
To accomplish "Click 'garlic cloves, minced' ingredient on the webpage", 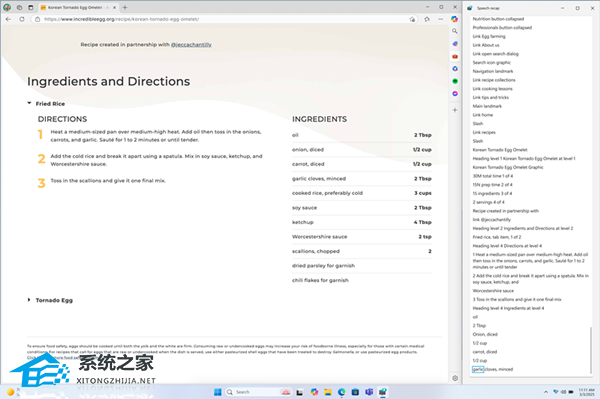I will [319, 179].
